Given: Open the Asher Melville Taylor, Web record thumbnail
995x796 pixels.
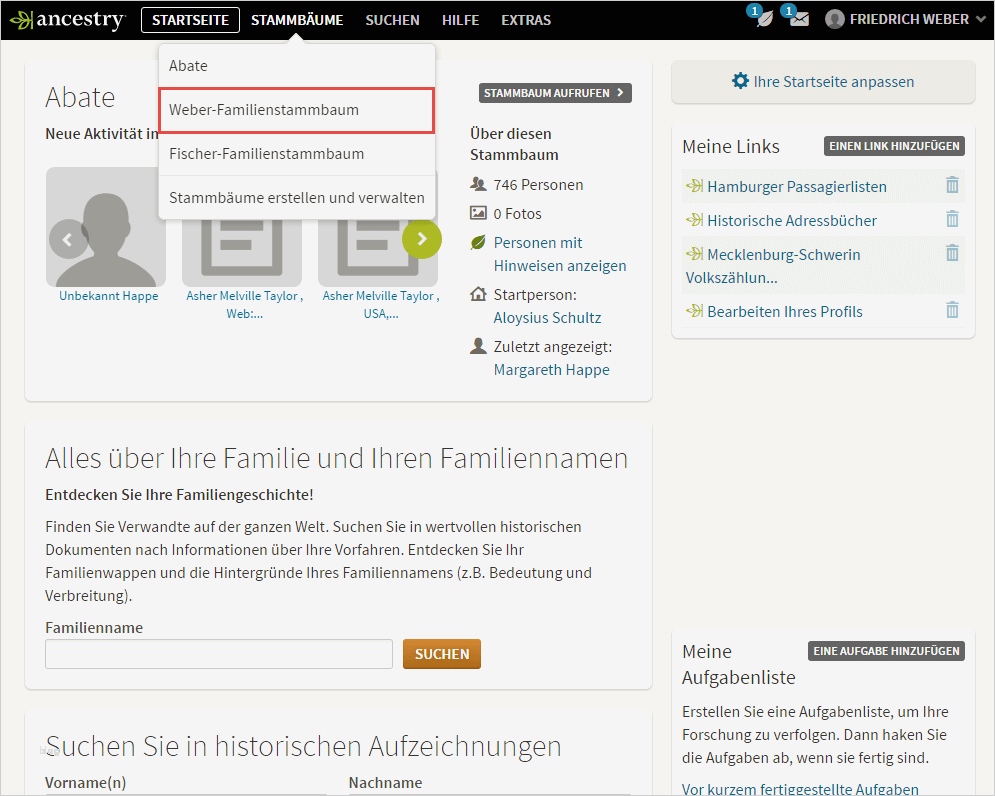Looking at the screenshot, I should pos(242,251).
